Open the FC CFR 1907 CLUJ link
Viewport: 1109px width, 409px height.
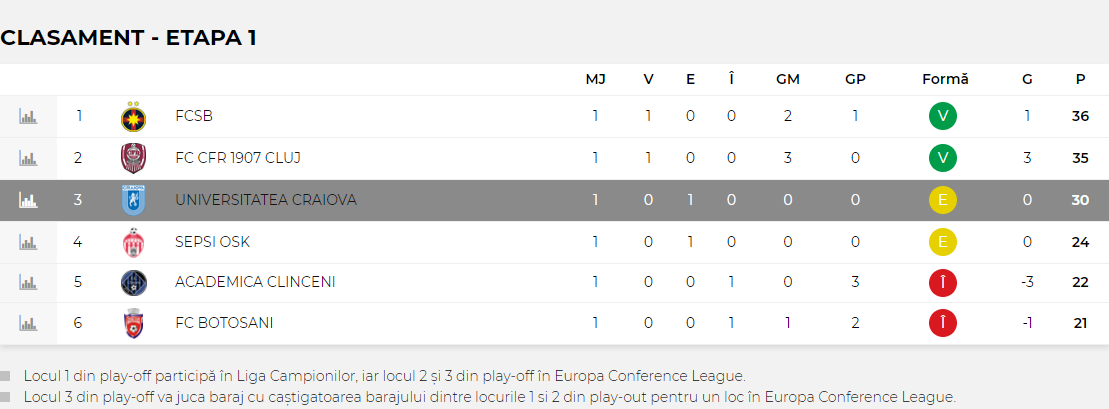tap(238, 158)
